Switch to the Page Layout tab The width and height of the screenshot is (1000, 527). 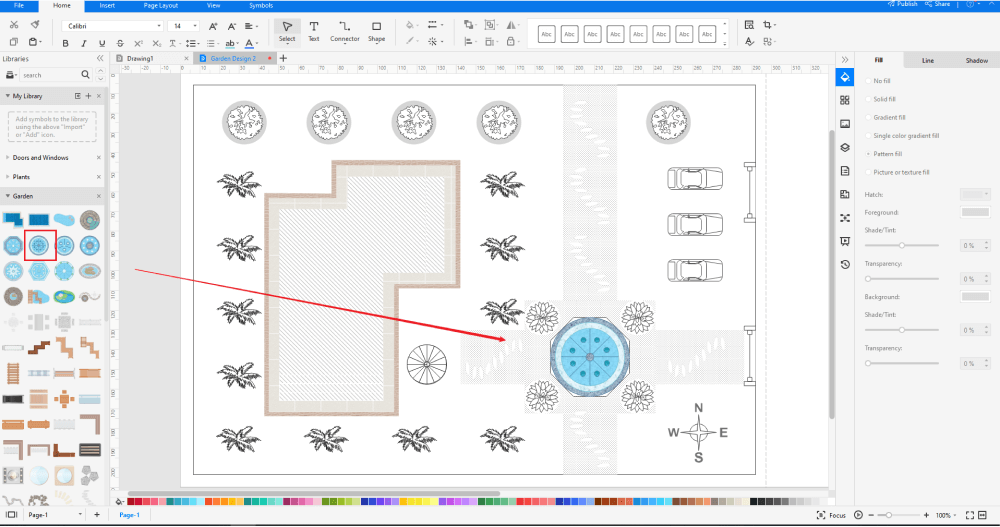pyautogui.click(x=160, y=5)
